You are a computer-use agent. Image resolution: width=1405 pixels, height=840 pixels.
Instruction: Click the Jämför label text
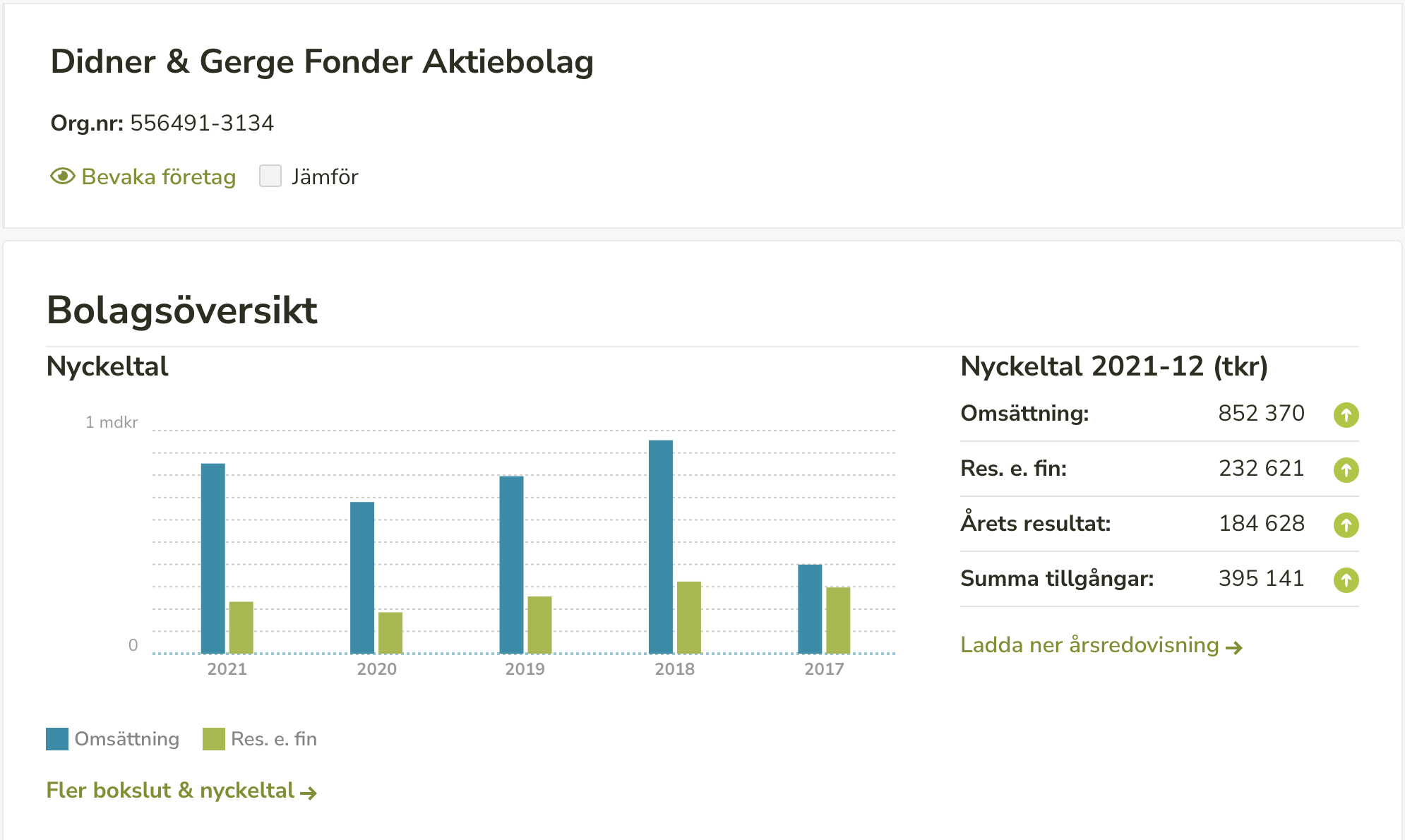click(x=325, y=176)
